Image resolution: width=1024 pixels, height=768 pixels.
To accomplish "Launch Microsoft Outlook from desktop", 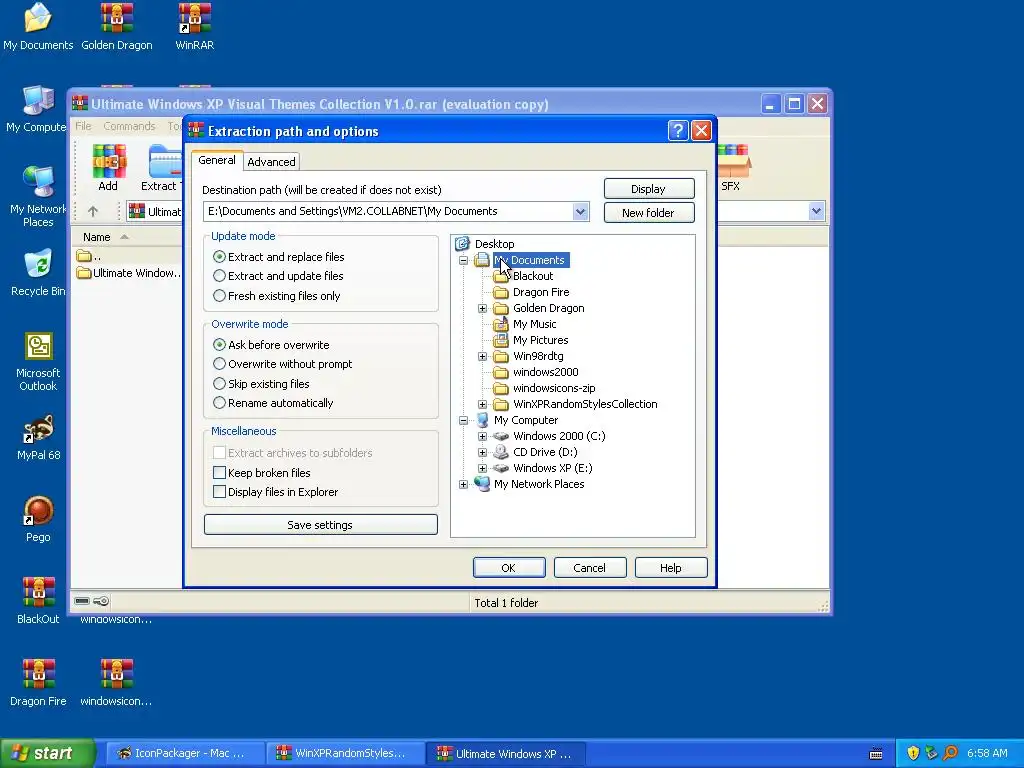I will click(x=38, y=362).
